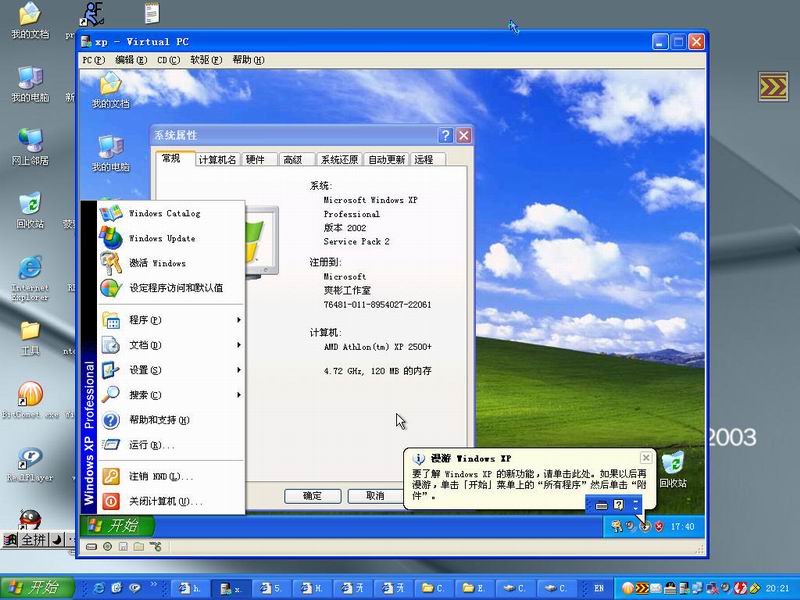Screen dimensions: 800x600
Task: Open 设定程序访问和默认值 in the Start menu
Action: 171,288
